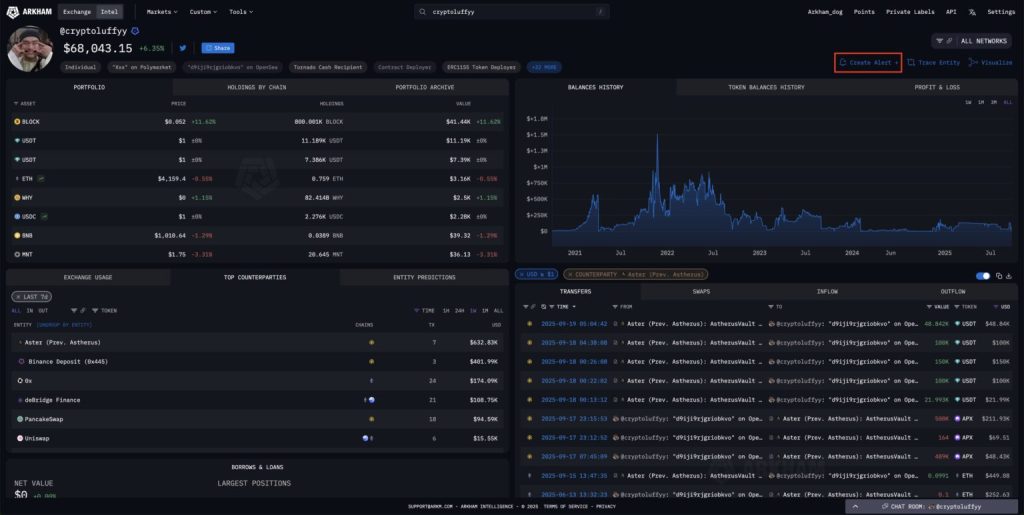Click the Arkham logo in the header

29,12
